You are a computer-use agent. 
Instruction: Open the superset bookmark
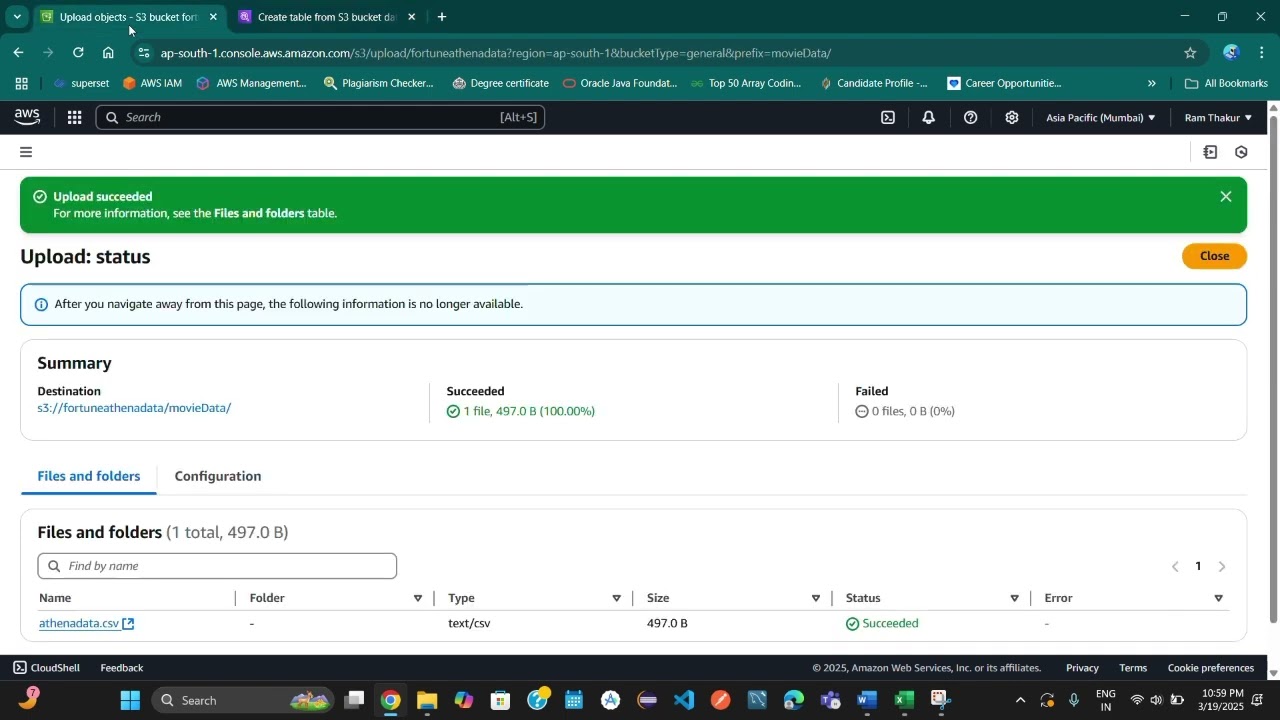(80, 83)
